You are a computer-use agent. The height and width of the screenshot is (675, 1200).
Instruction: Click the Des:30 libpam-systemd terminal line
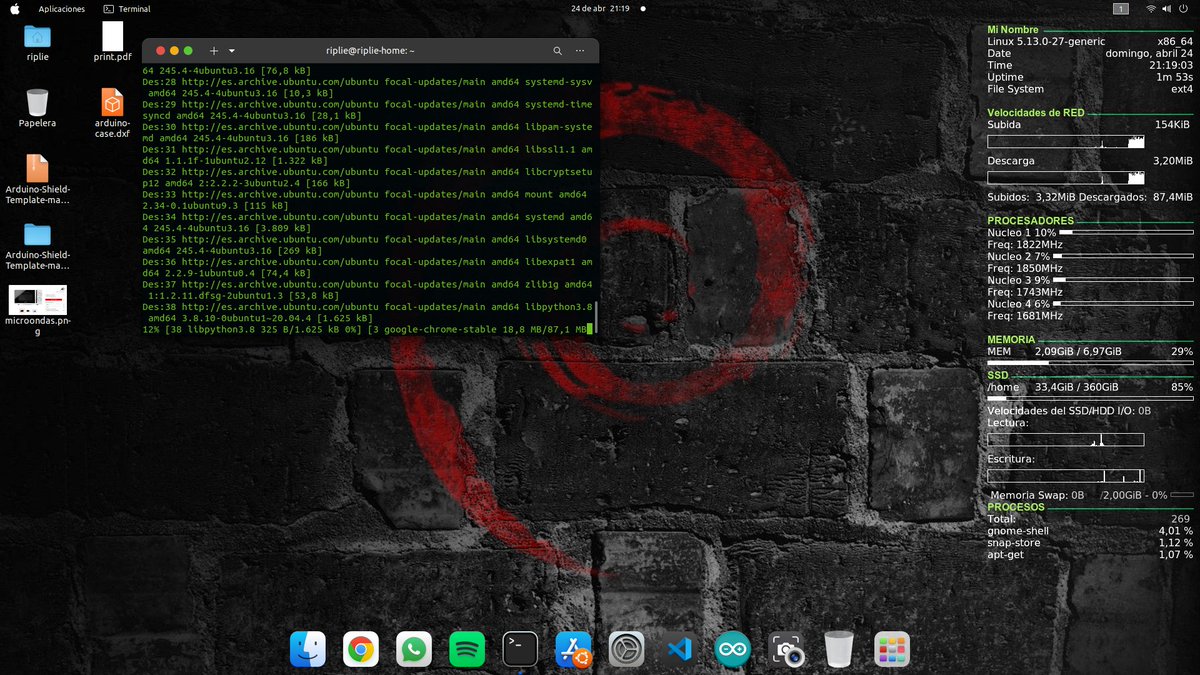click(368, 132)
